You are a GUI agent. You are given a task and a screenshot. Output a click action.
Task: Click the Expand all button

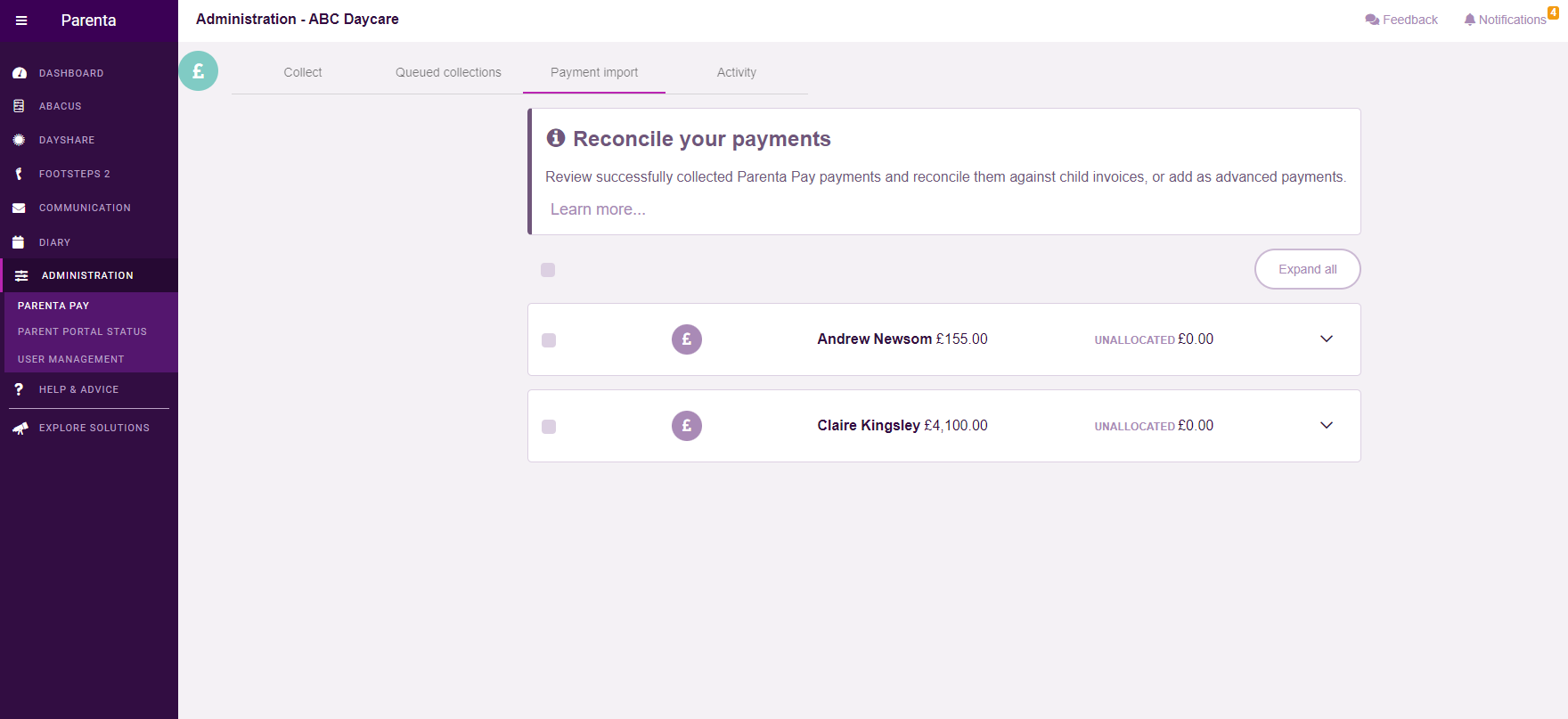tap(1307, 269)
